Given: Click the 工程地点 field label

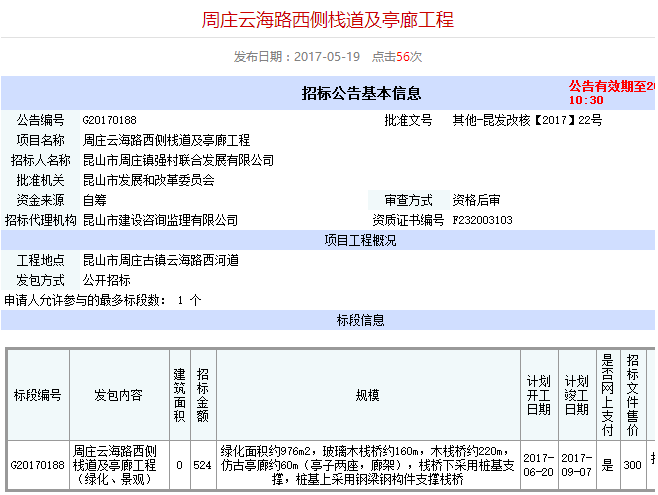Looking at the screenshot, I should pyautogui.click(x=40, y=261).
